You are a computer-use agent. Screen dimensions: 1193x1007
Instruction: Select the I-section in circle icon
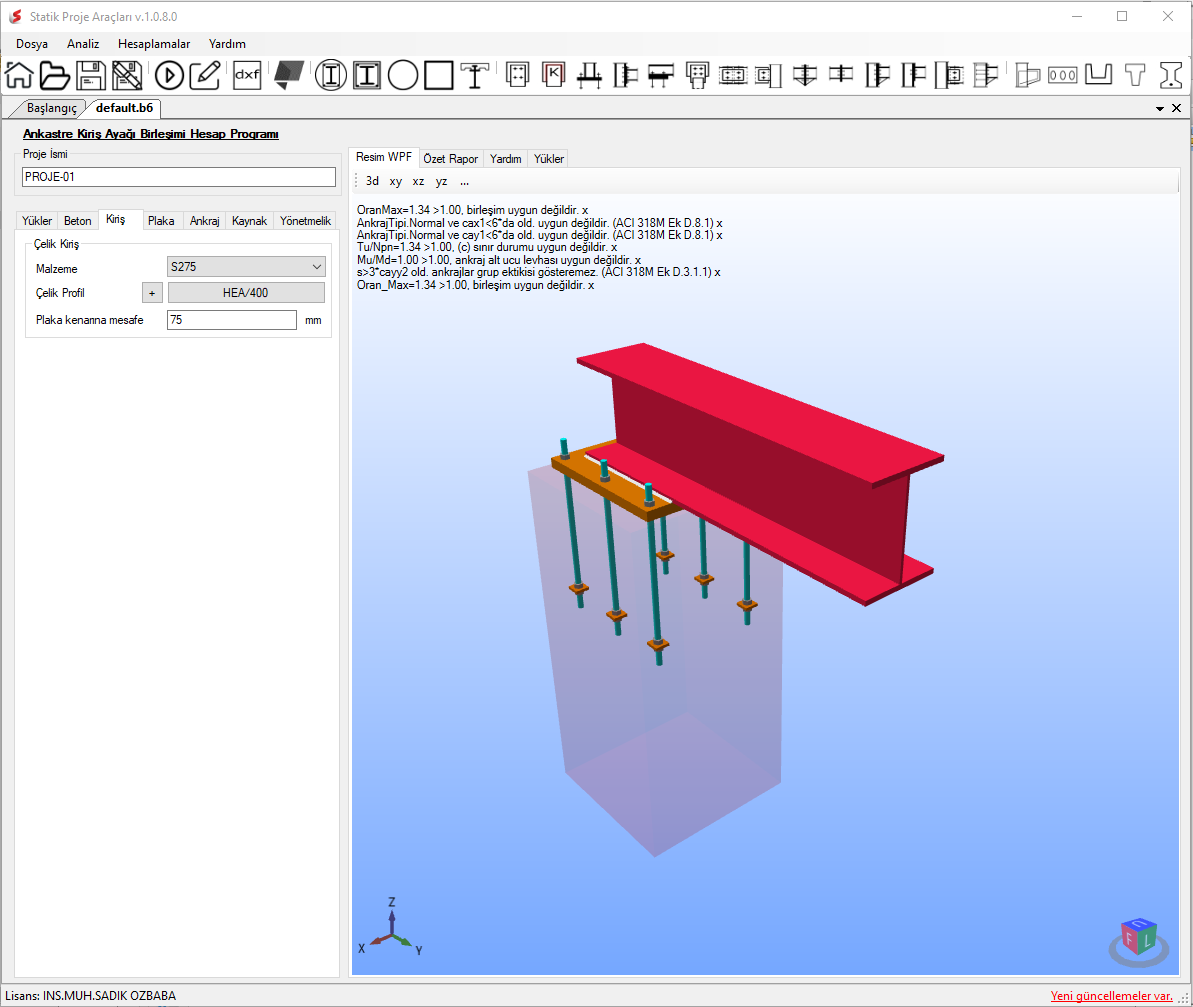(x=331, y=75)
